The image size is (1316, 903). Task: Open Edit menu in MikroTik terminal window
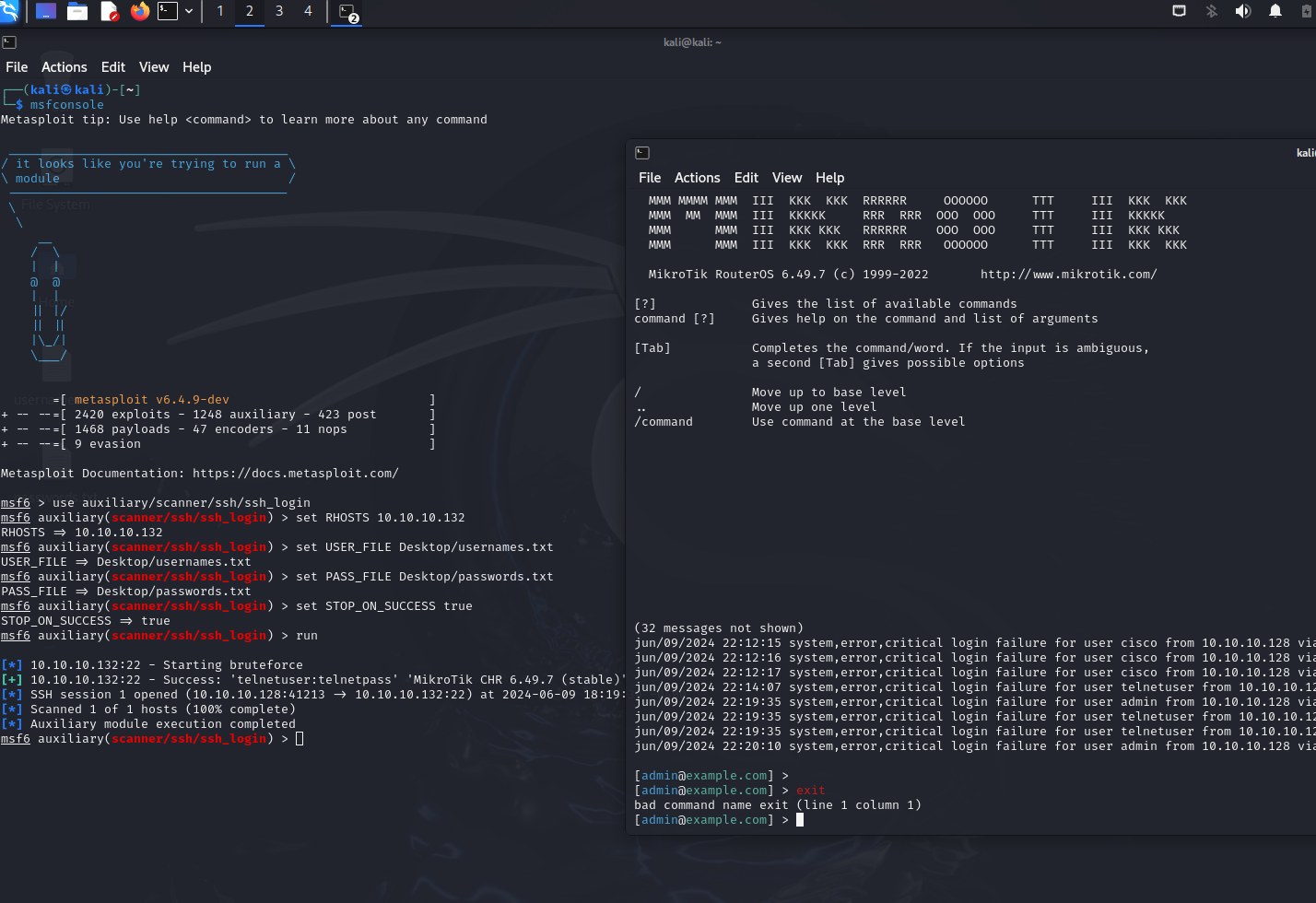(746, 178)
